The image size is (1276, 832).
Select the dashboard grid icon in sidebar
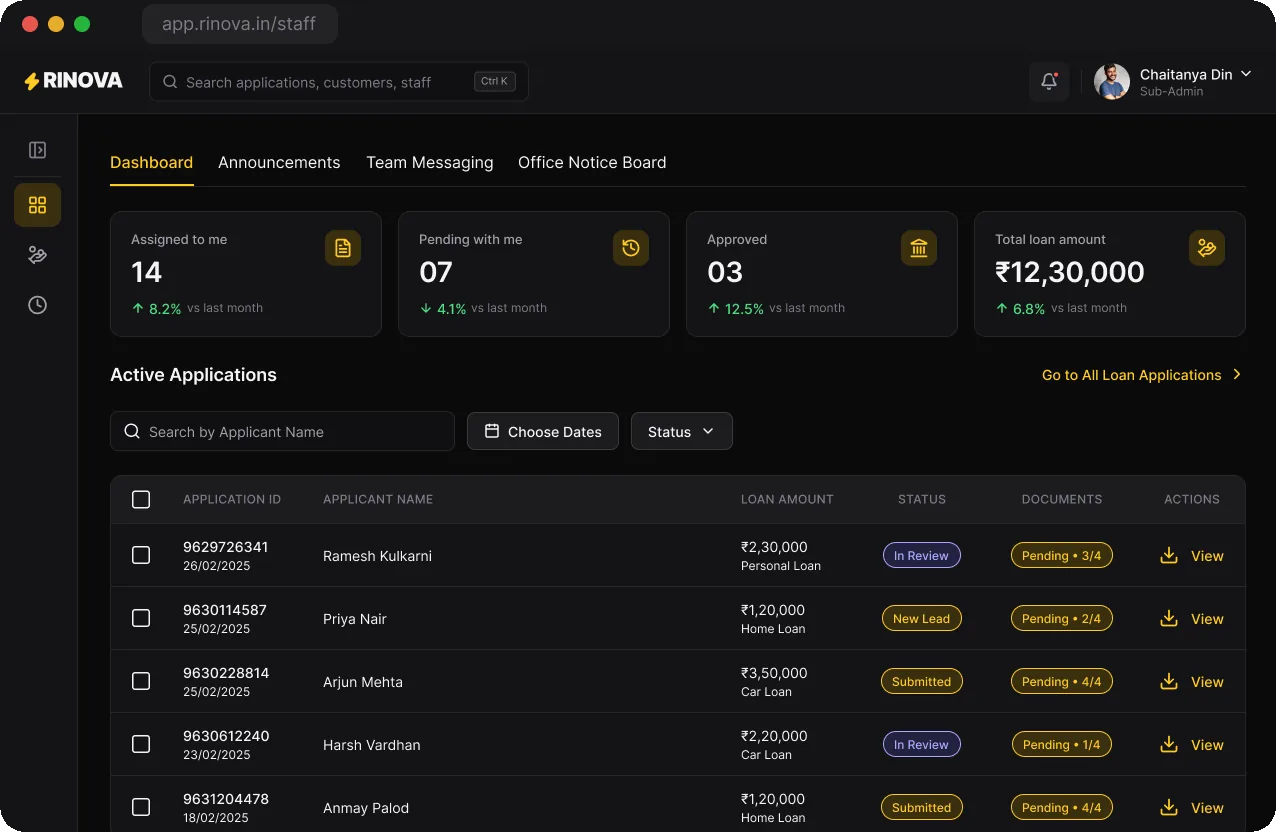point(37,205)
